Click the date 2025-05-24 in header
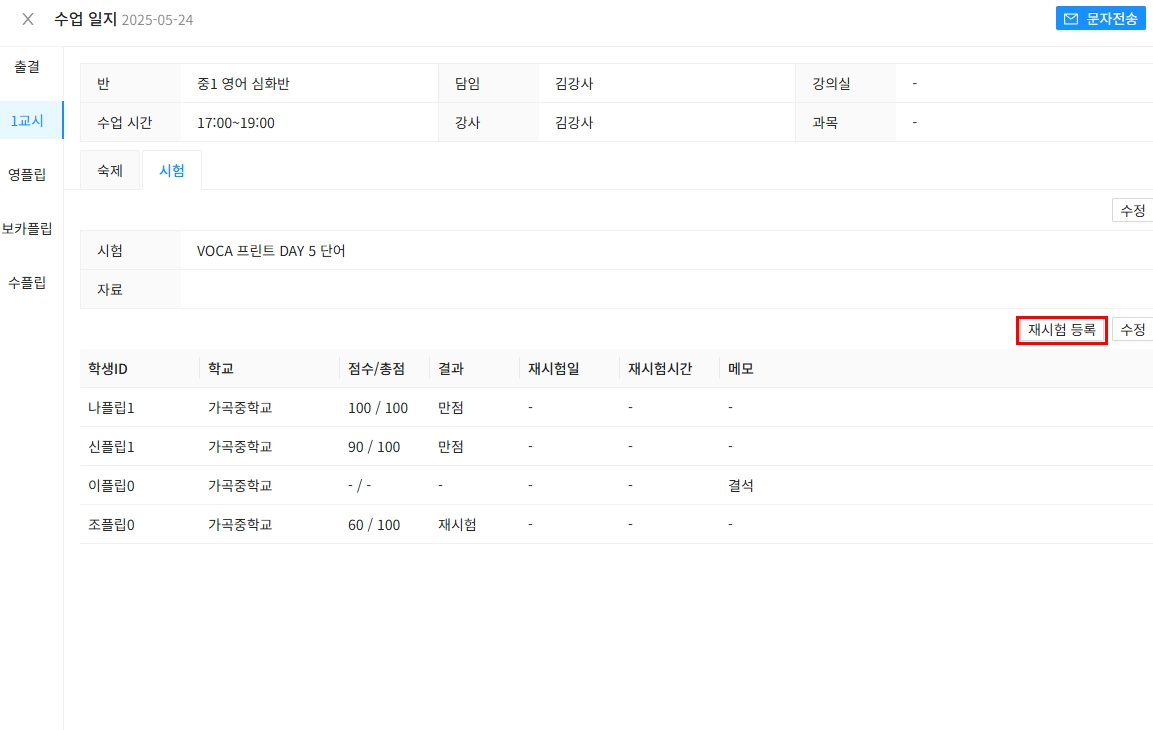Screen dimensions: 1153x730 (x=157, y=20)
